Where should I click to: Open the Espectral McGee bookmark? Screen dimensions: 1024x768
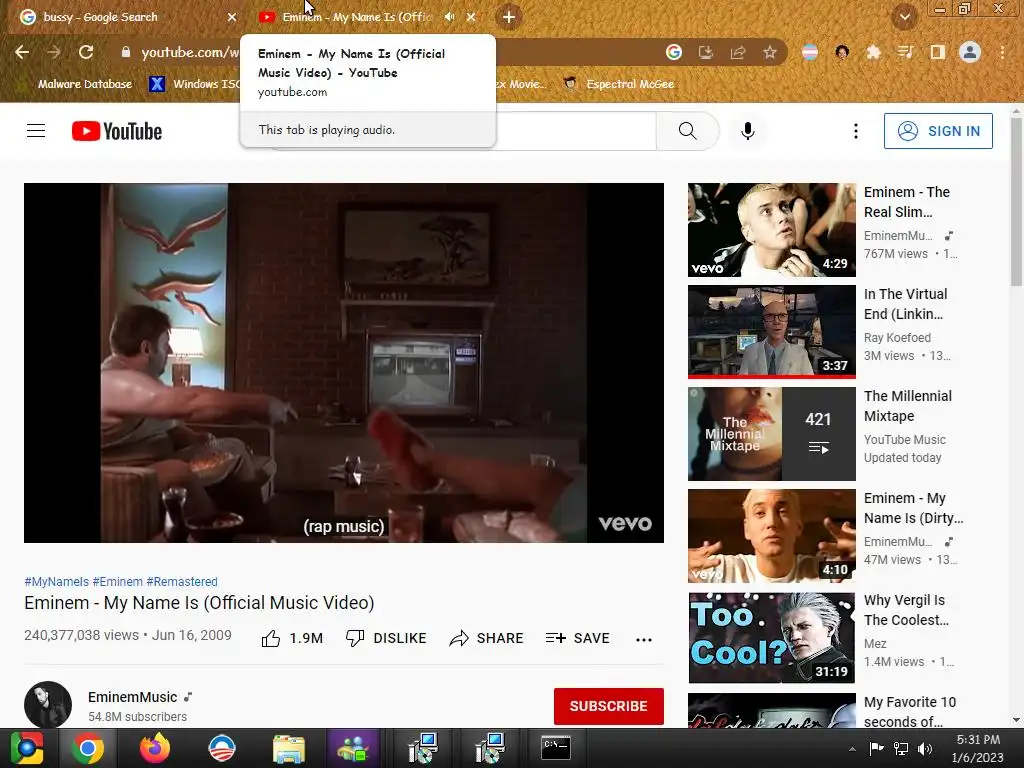(x=619, y=84)
